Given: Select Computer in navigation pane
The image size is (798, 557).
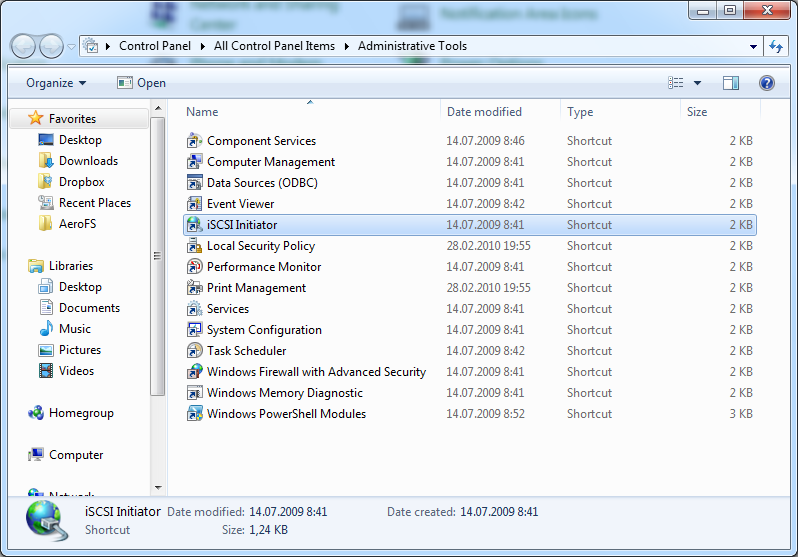Looking at the screenshot, I should [66, 455].
